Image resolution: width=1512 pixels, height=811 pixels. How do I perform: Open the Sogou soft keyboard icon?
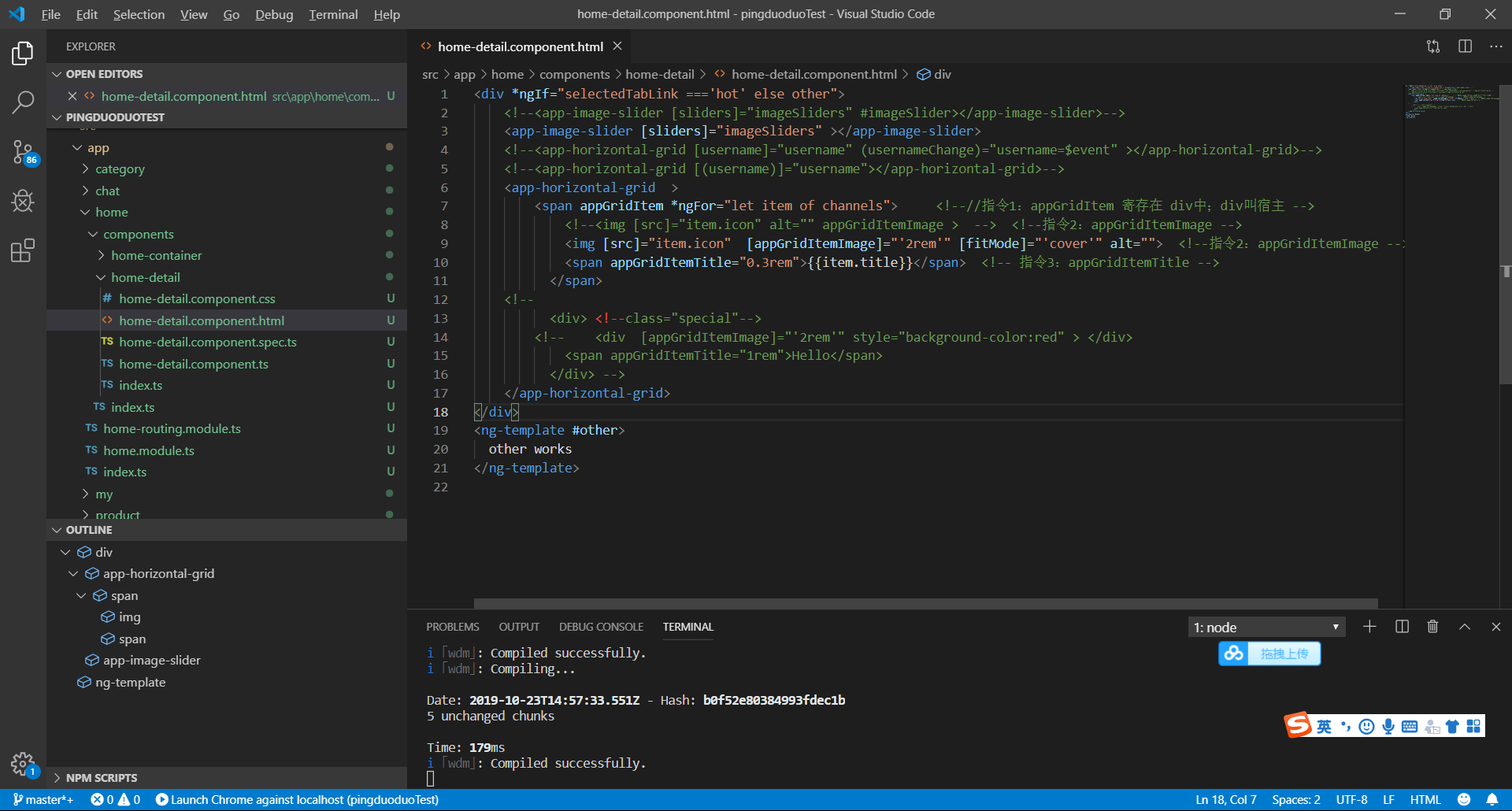point(1410,727)
